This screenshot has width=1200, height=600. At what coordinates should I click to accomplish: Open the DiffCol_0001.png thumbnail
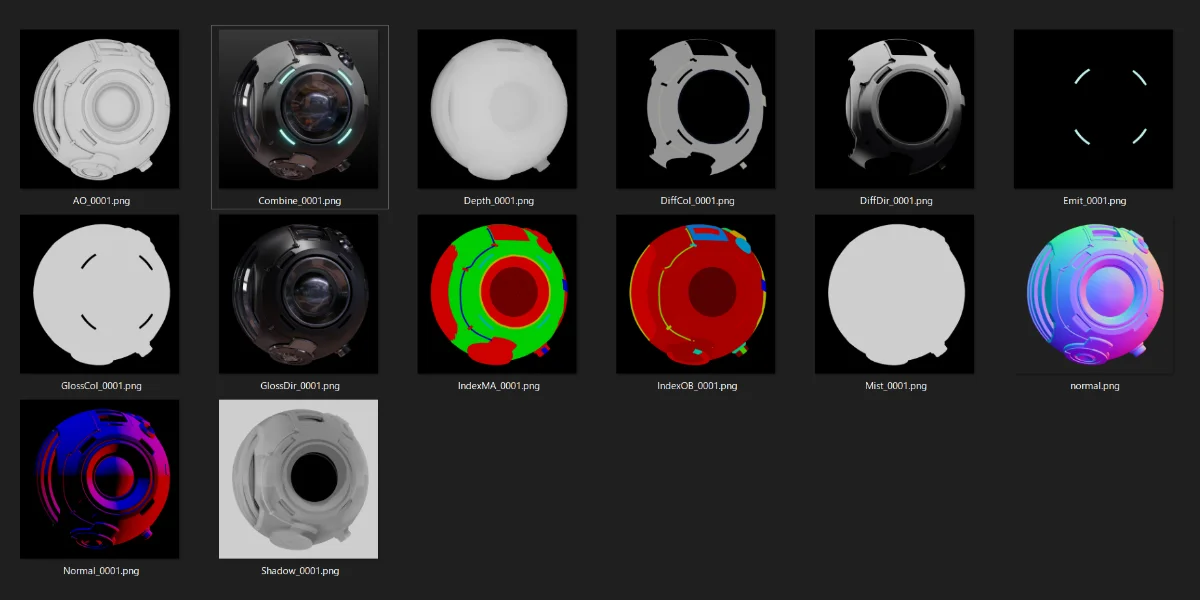tap(695, 108)
